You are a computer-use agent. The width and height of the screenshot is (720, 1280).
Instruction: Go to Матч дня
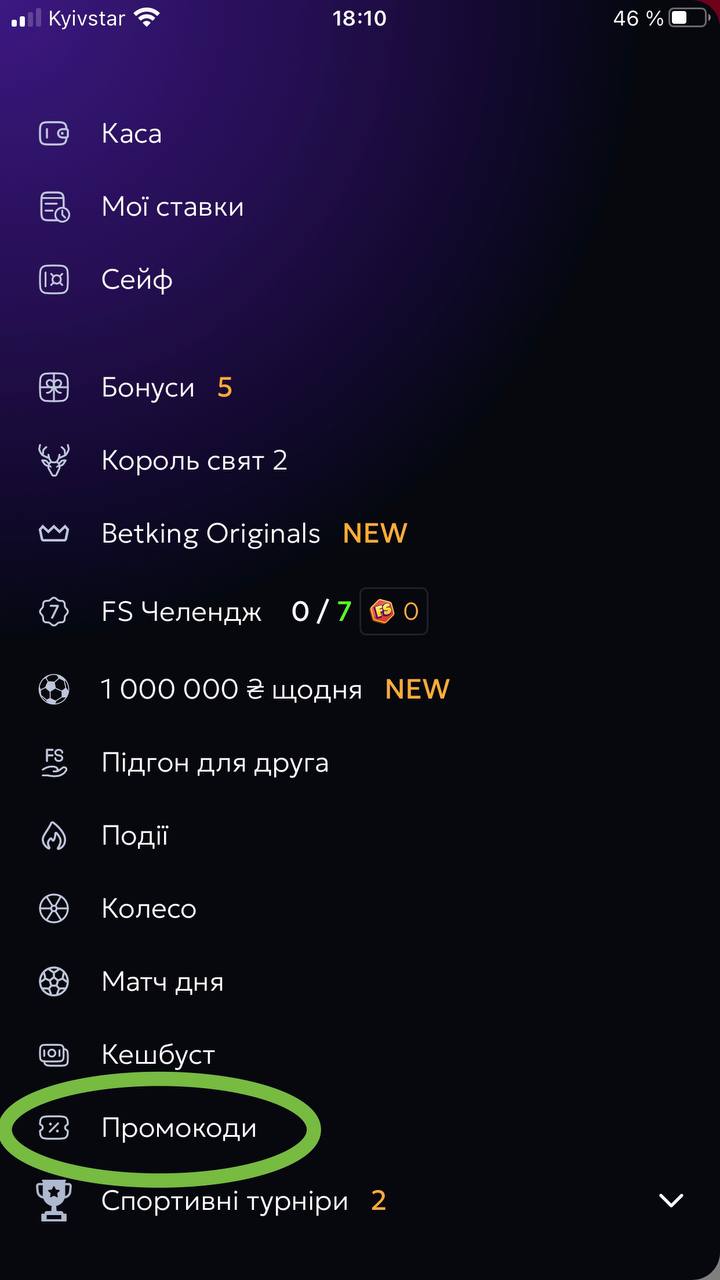click(x=162, y=982)
